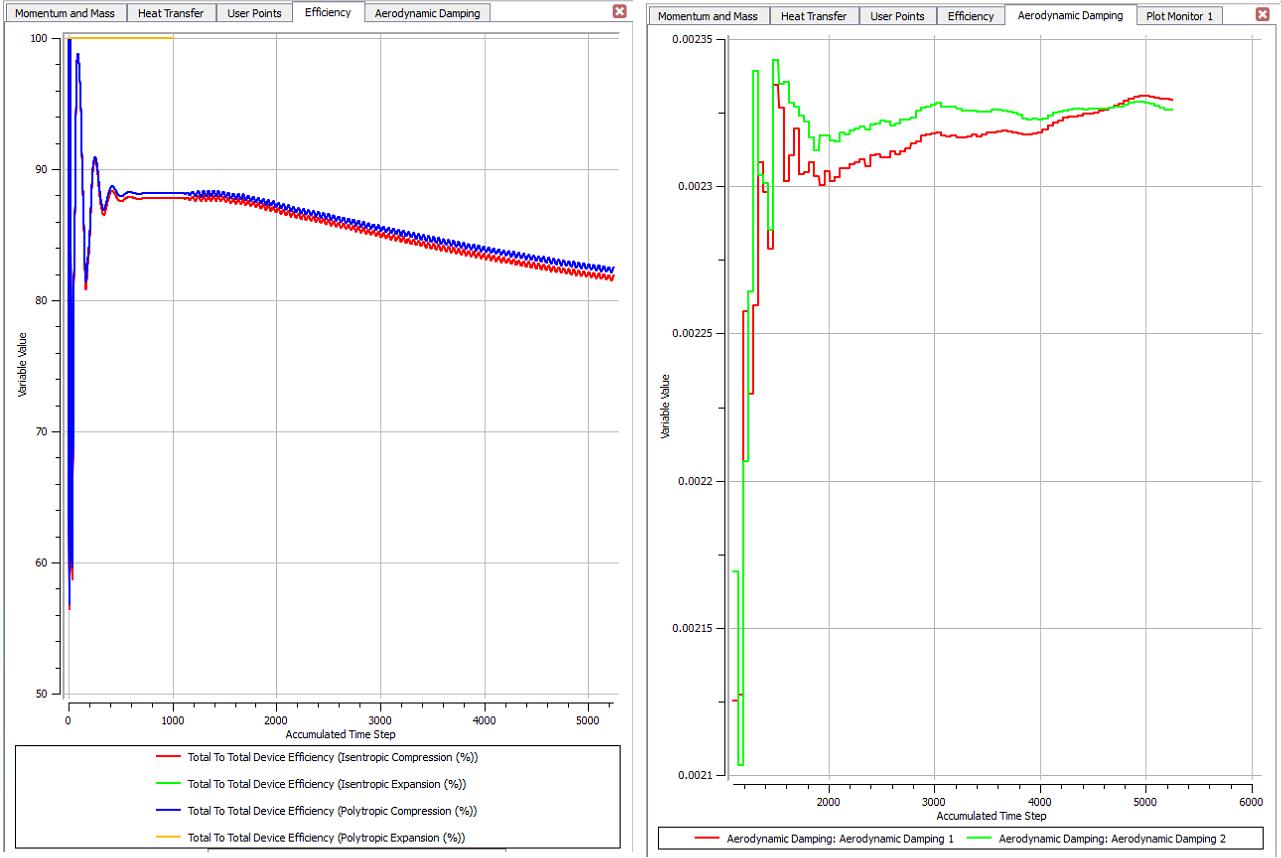Open the Momentum and Mass tab on right panel
Image resolution: width=1281 pixels, height=858 pixels.
point(711,15)
